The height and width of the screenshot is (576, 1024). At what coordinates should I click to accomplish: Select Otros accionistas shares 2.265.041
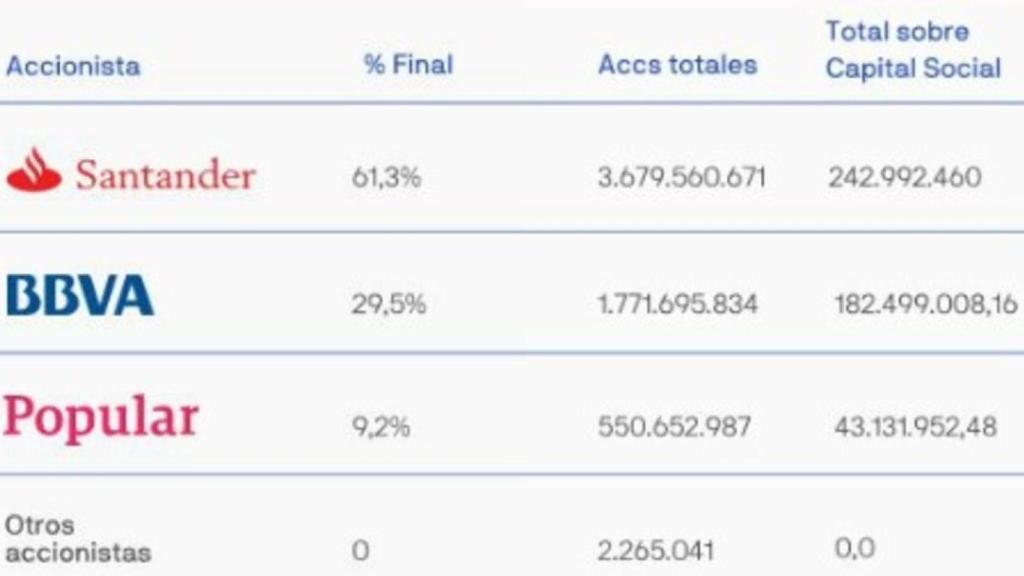[656, 549]
